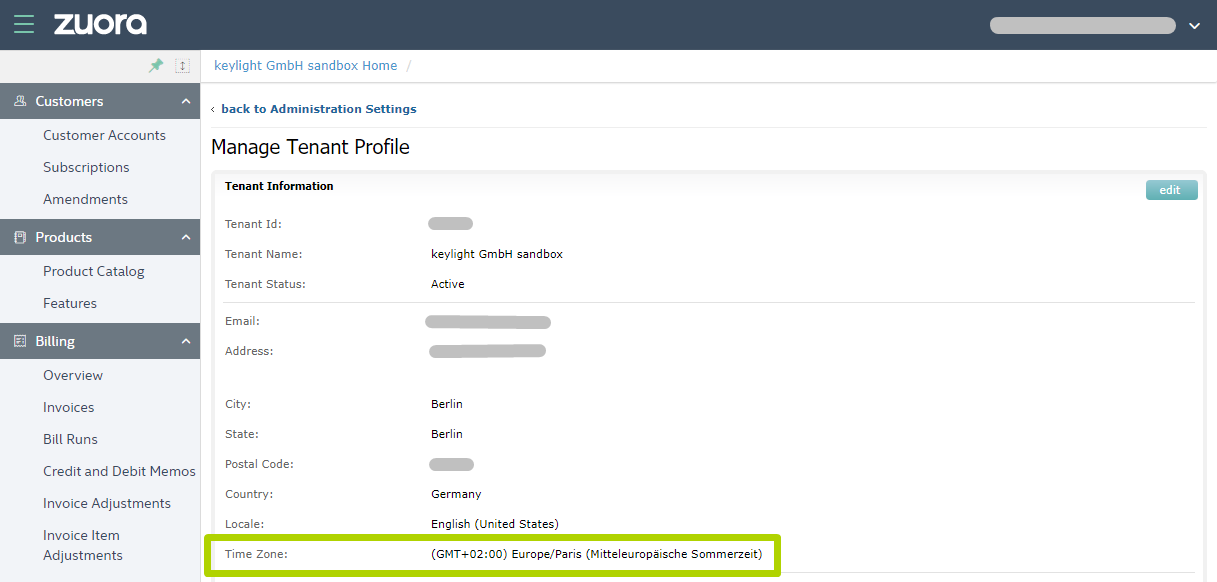
Task: Click the Tenant Id label
Action: pyautogui.click(x=253, y=224)
